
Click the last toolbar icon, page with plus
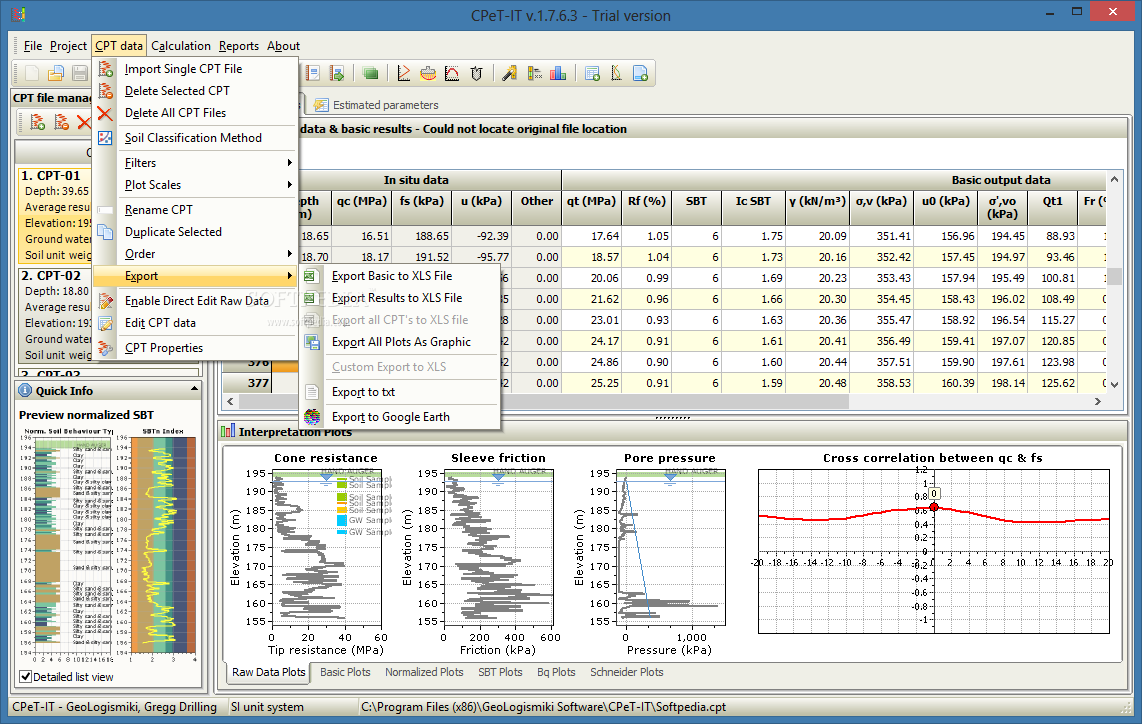(640, 73)
